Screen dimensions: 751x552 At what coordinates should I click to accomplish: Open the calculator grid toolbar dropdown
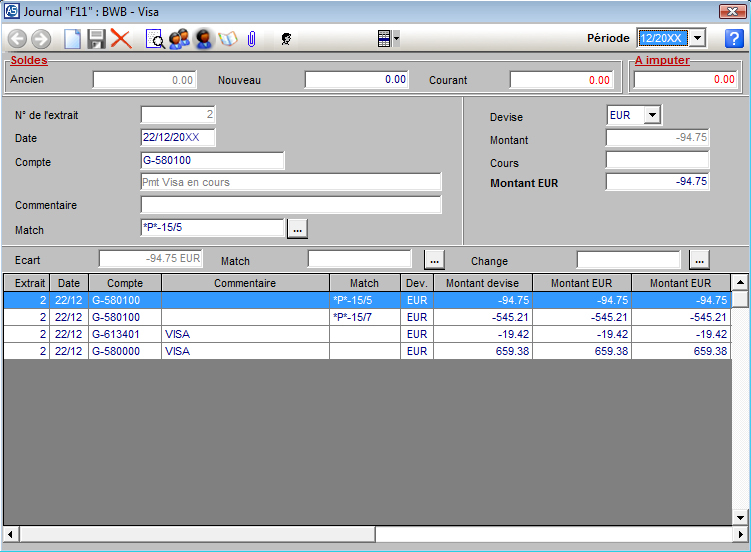coord(388,39)
